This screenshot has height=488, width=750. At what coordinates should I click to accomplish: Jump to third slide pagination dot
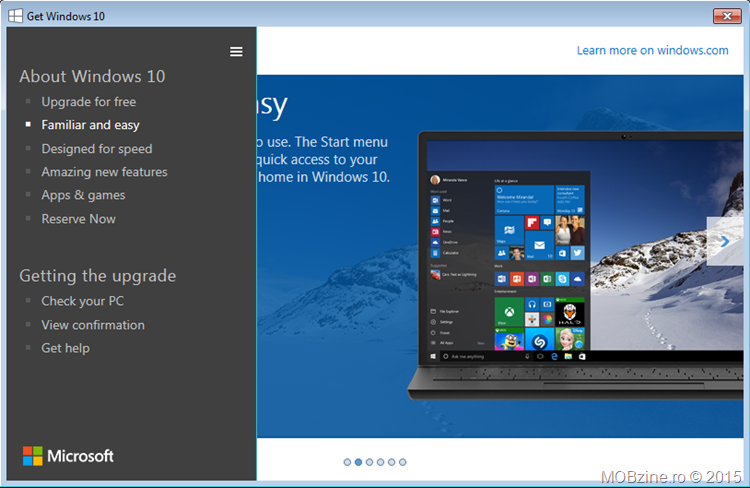click(x=369, y=462)
